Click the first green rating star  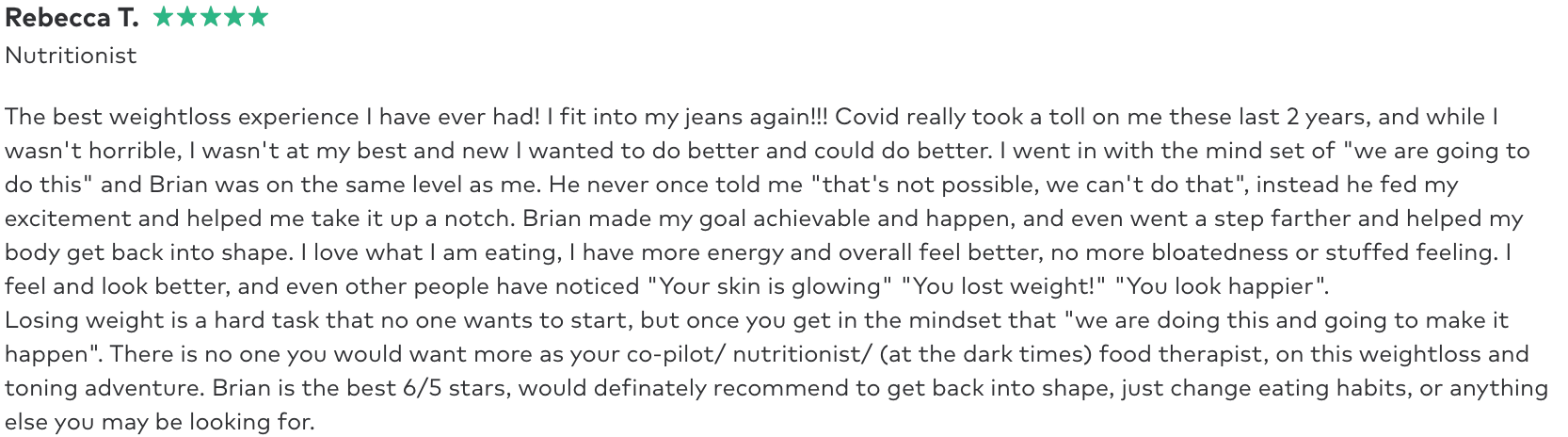(x=163, y=17)
